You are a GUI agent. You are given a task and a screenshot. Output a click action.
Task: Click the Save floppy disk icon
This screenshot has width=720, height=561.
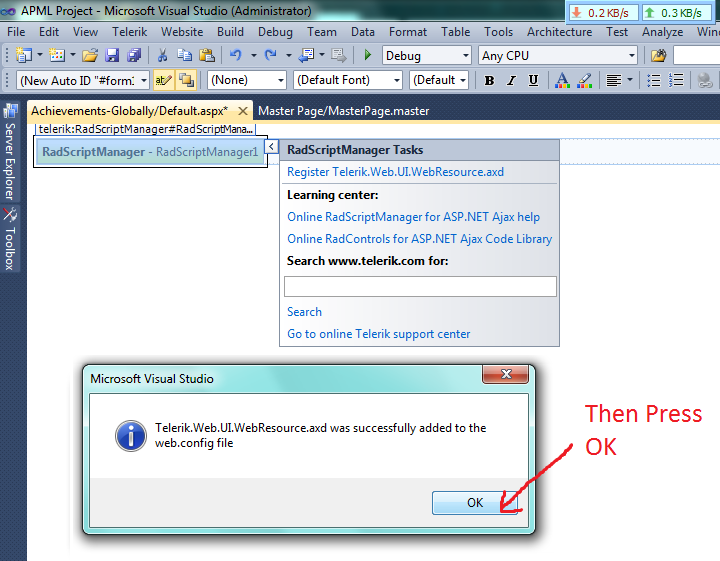pyautogui.click(x=112, y=56)
